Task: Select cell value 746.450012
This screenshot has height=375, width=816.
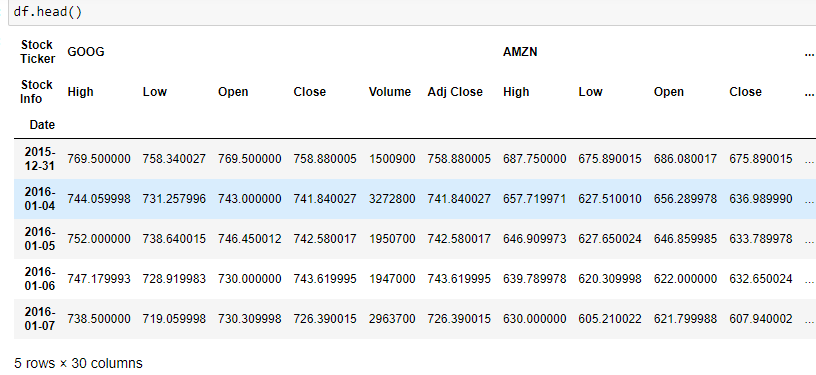Action: tap(250, 239)
